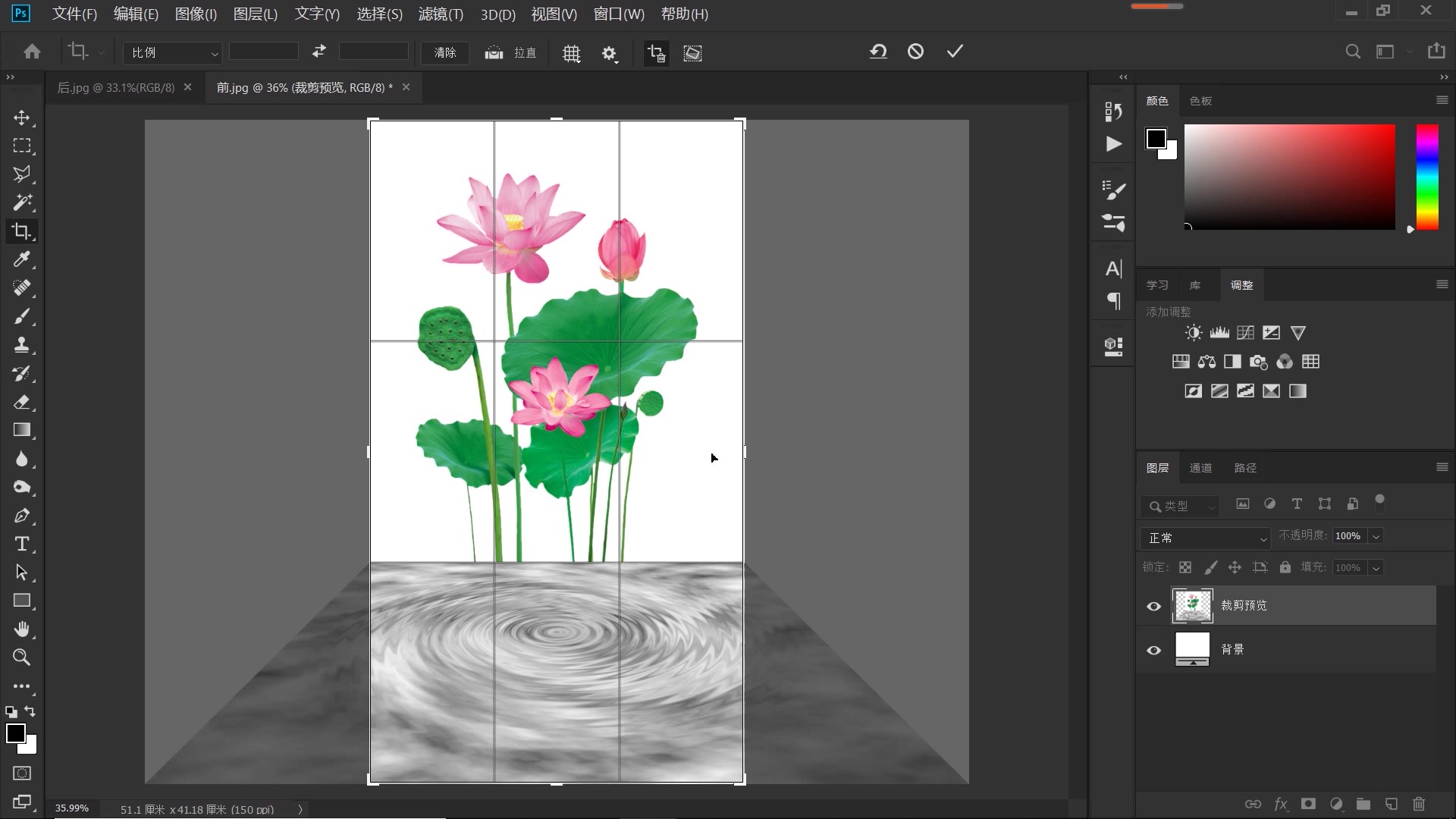The width and height of the screenshot is (1456, 819).
Task: Switch to the 后.jpg document tab
Action: (x=116, y=87)
